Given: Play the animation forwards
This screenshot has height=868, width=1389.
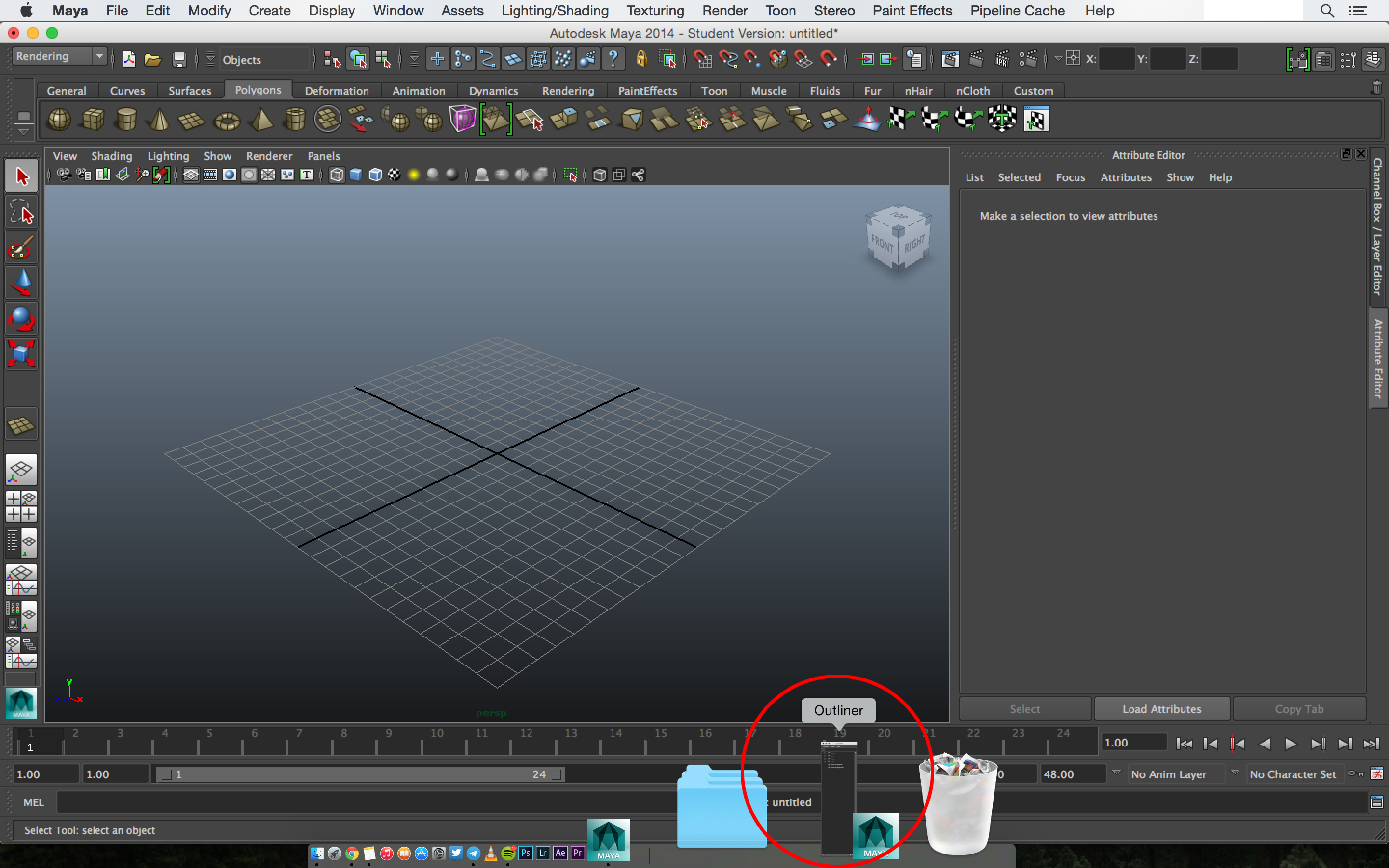Looking at the screenshot, I should point(1291,744).
